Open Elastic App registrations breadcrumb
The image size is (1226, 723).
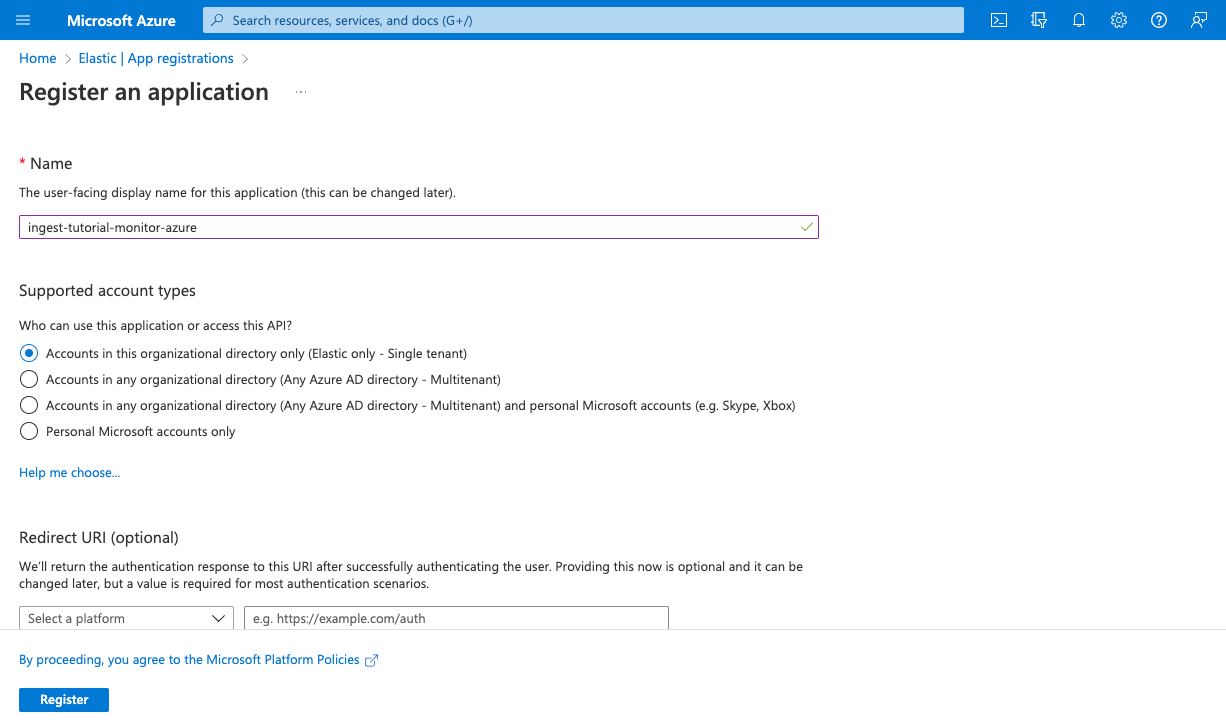[x=155, y=58]
